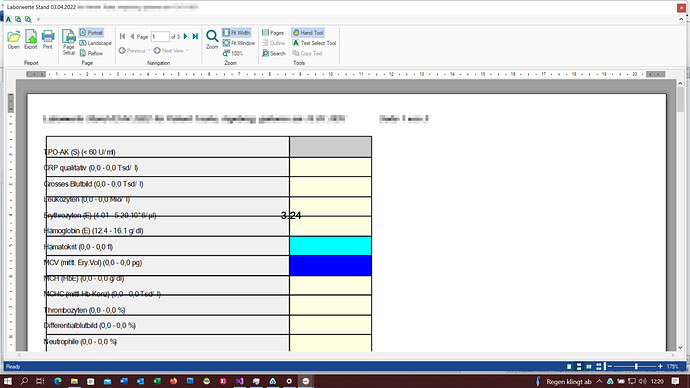690x388 pixels.
Task: Print the report using Print icon
Action: (x=48, y=39)
